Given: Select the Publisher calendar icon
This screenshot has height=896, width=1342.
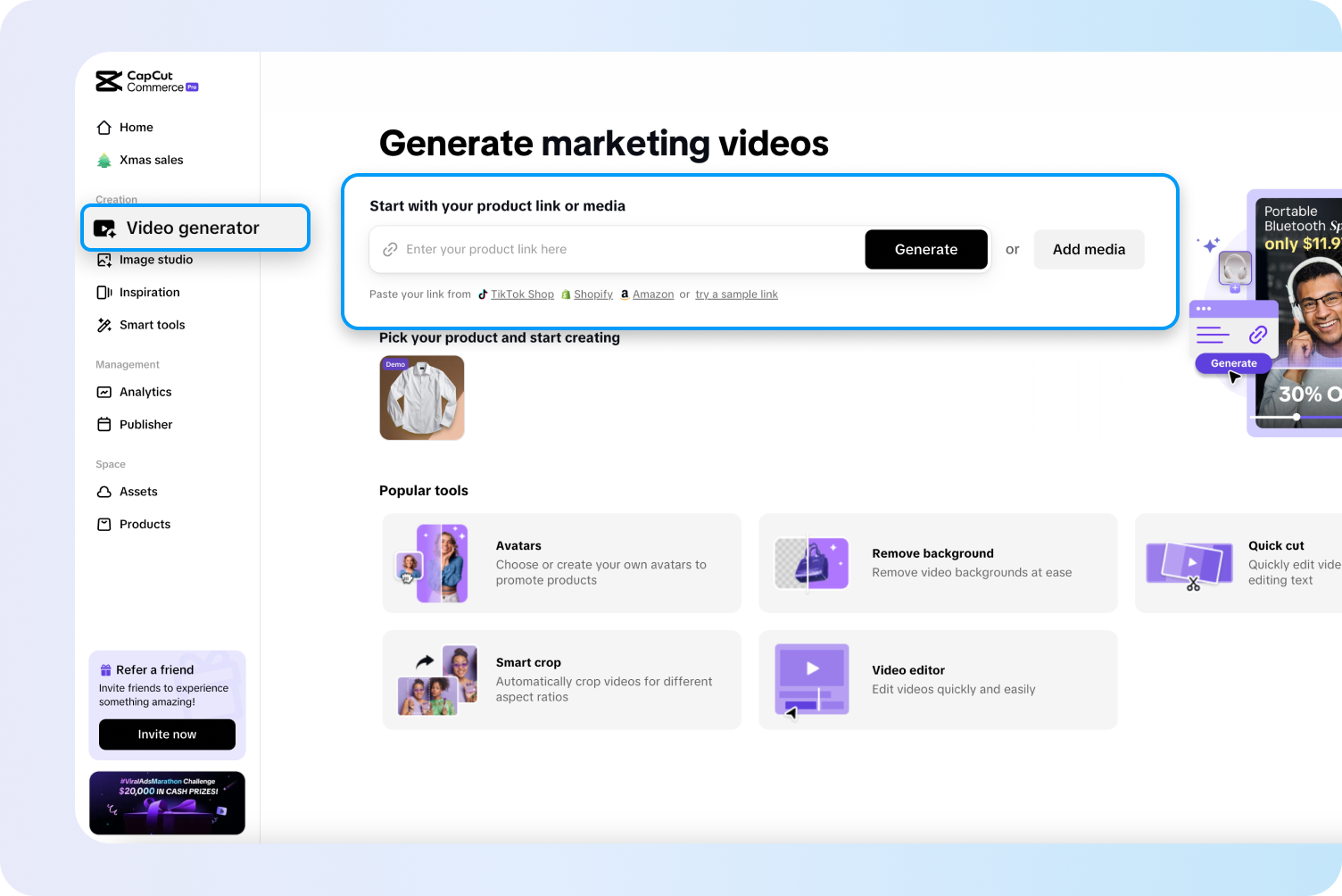Looking at the screenshot, I should coord(104,424).
